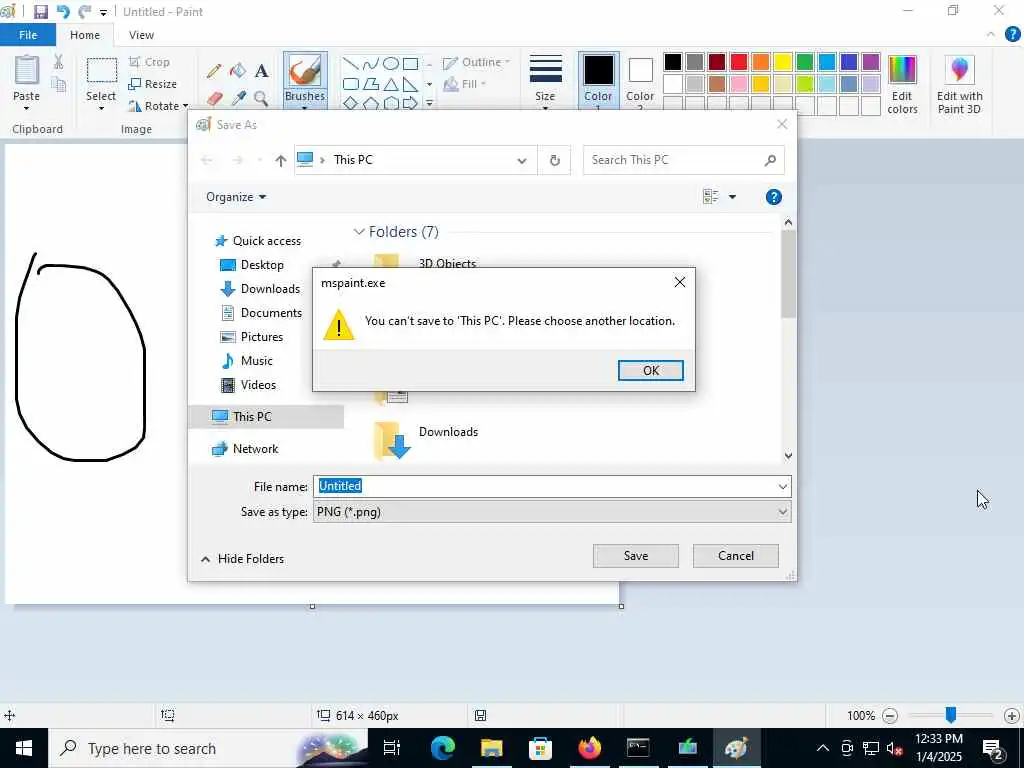The image size is (1024, 768).
Task: Switch to the Home tab
Action: (x=85, y=35)
